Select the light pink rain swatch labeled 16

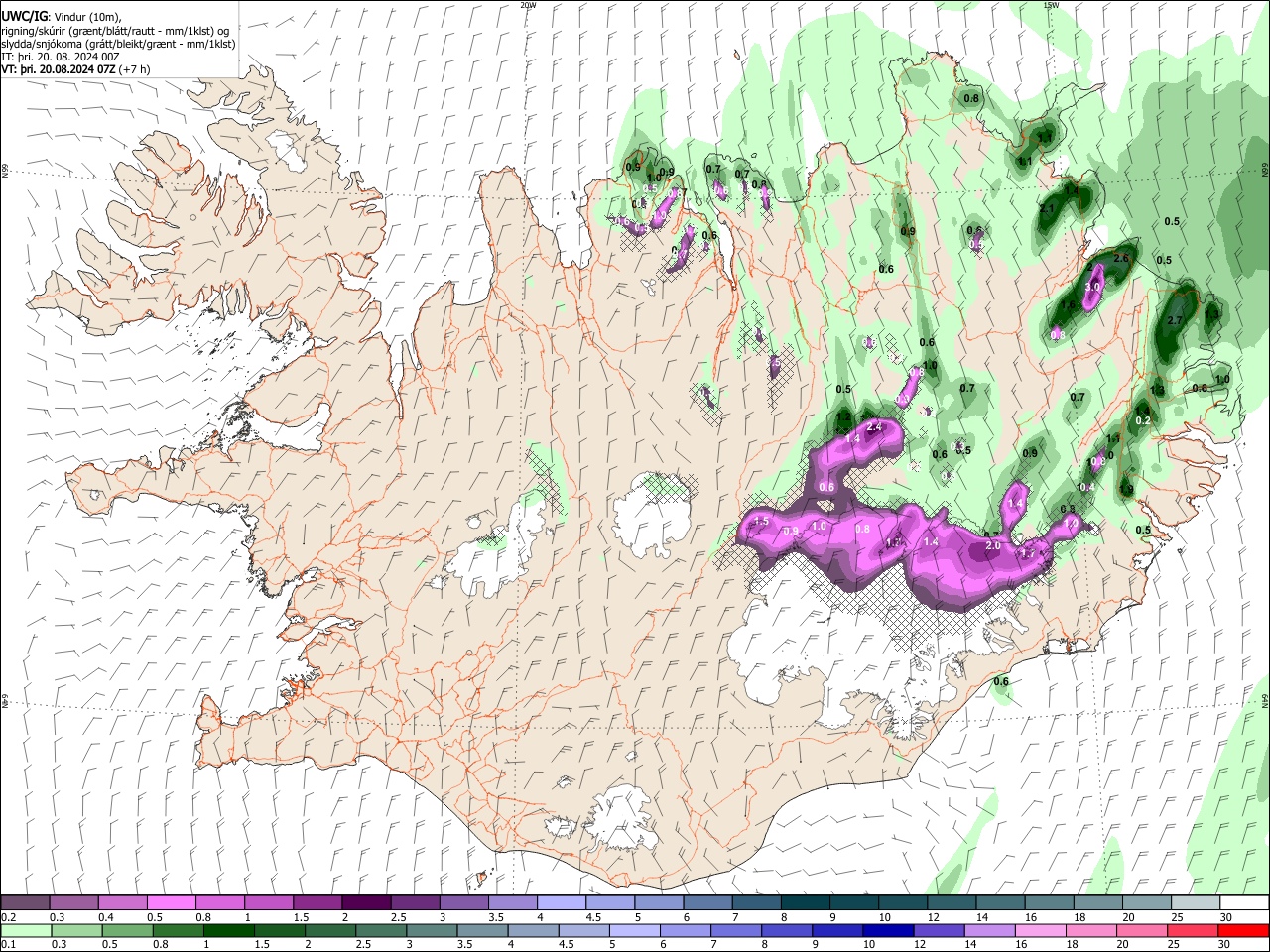coord(1039,930)
